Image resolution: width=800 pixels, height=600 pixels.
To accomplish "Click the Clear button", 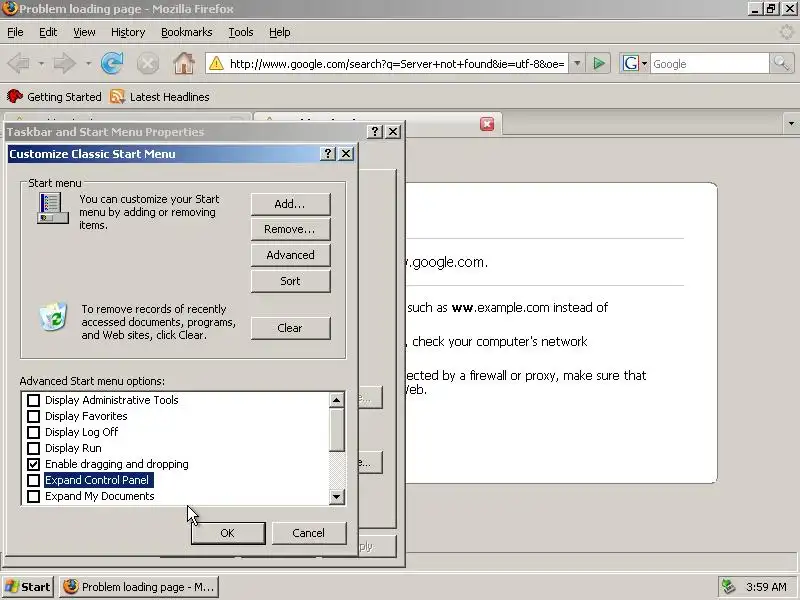I will tap(290, 328).
